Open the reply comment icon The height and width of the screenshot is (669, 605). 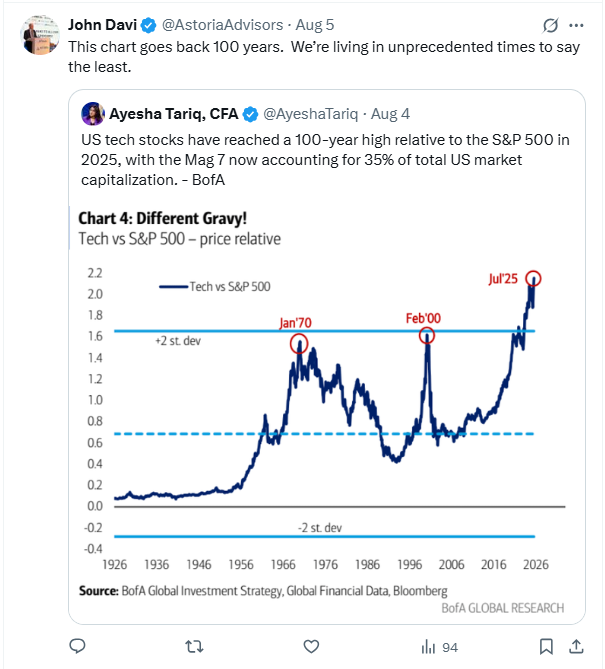point(78,647)
